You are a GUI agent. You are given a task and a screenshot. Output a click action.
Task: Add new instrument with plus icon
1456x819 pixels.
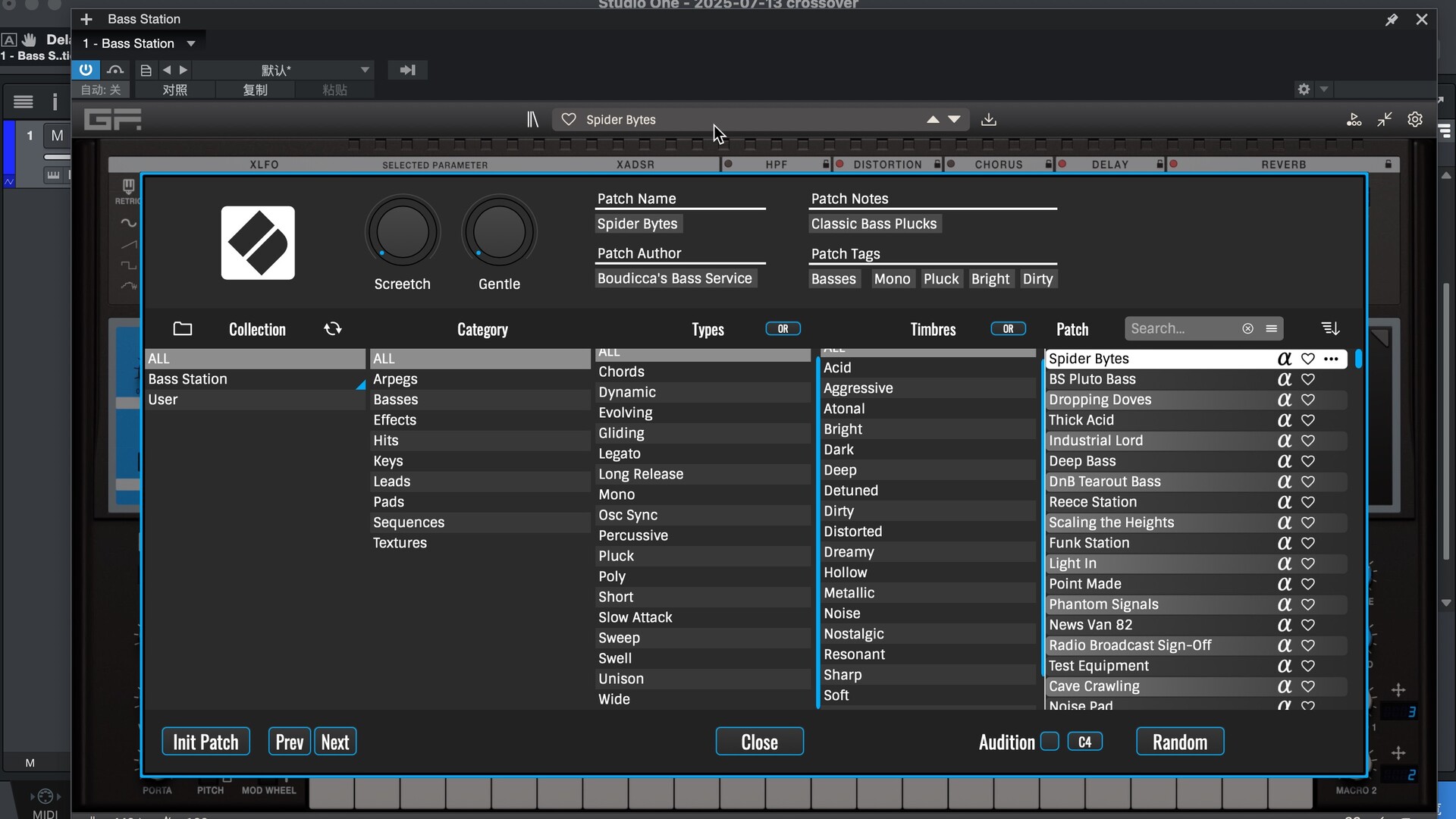tap(86, 19)
